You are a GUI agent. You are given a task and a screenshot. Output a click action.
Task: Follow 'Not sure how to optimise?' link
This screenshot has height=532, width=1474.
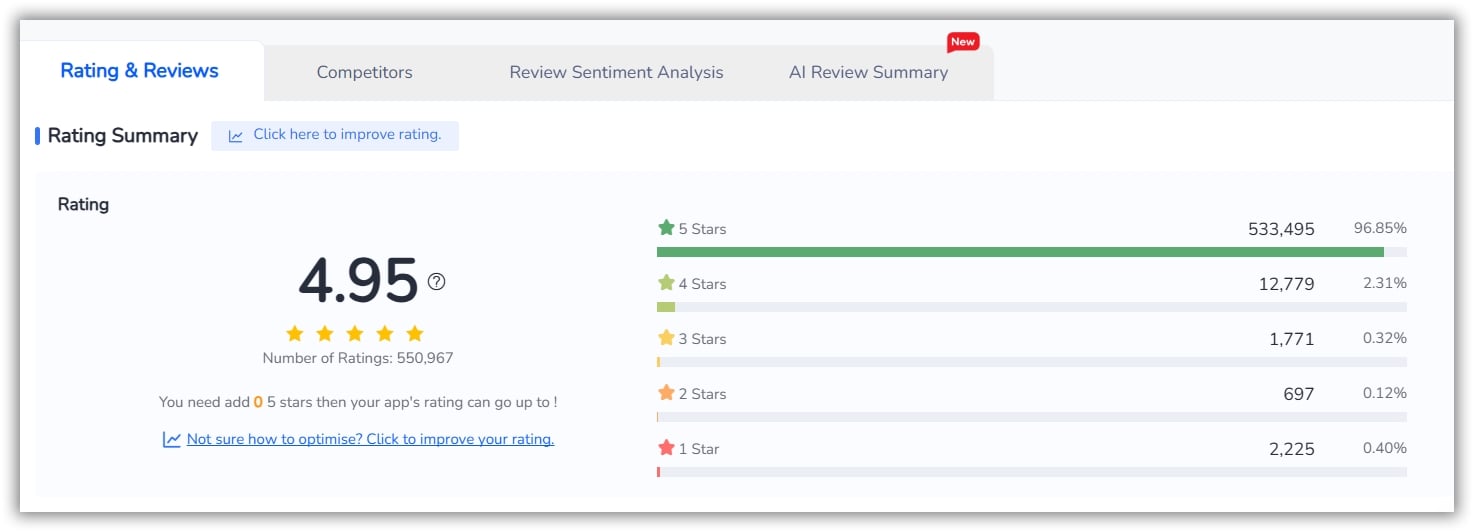(370, 439)
